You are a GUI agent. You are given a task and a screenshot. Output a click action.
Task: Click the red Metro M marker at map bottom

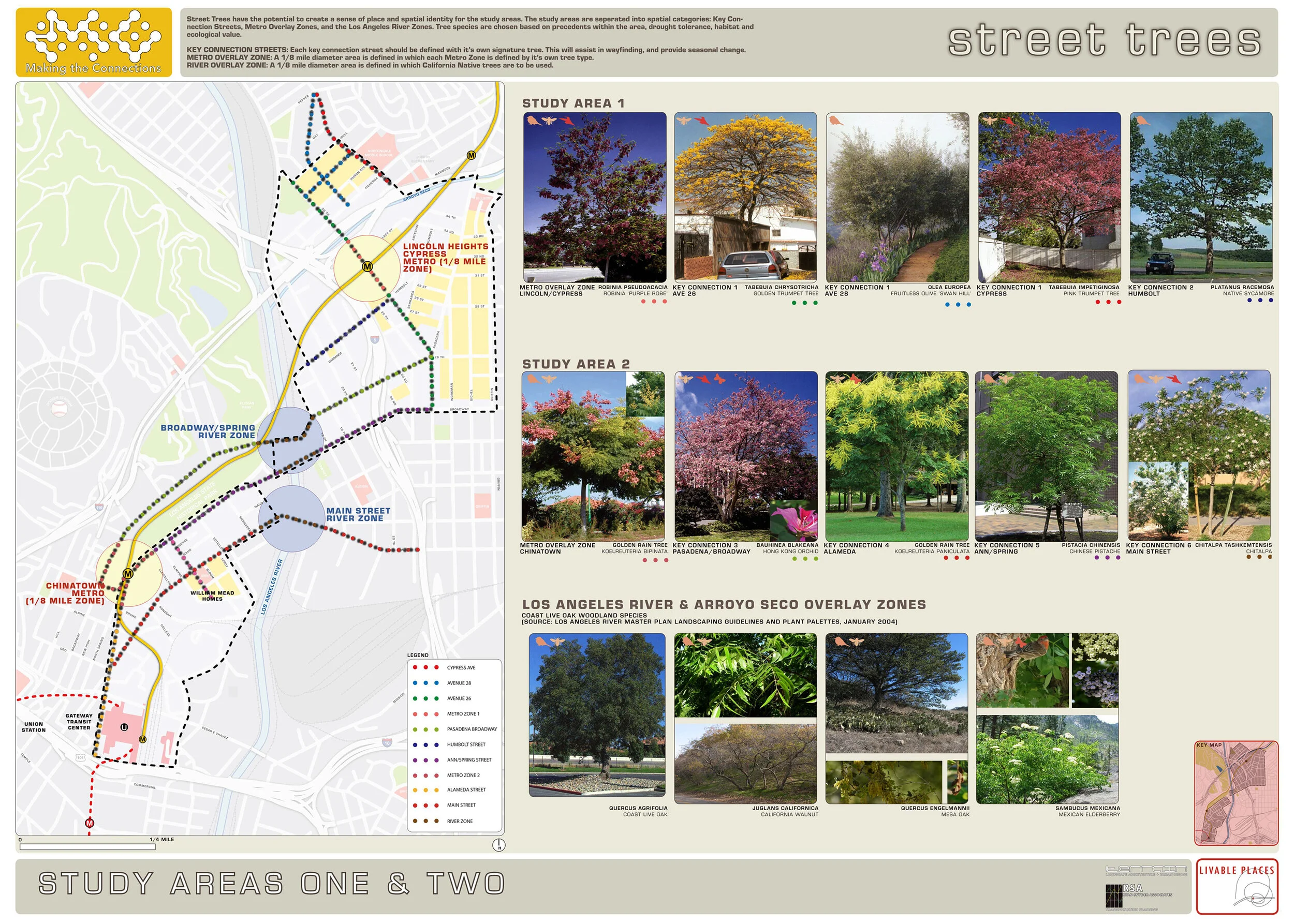90,823
